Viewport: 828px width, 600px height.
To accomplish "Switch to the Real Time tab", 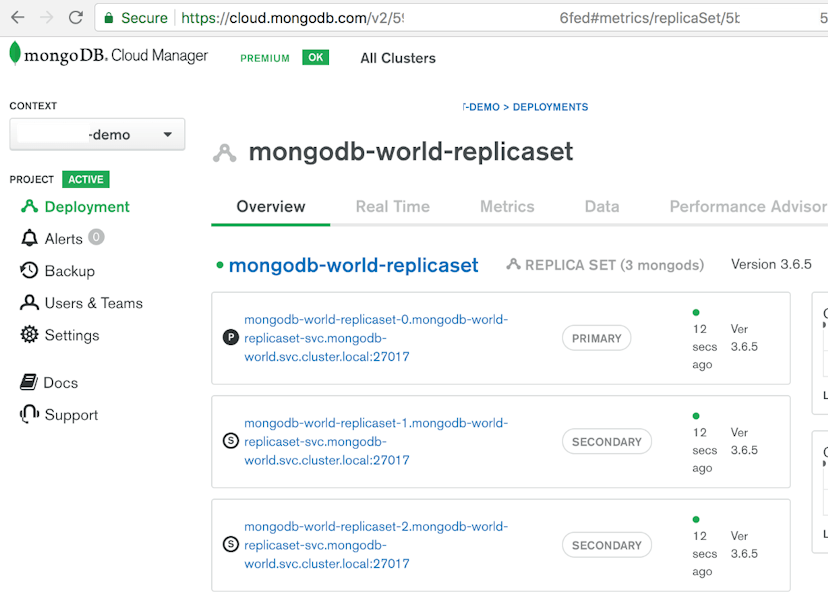I will click(393, 207).
